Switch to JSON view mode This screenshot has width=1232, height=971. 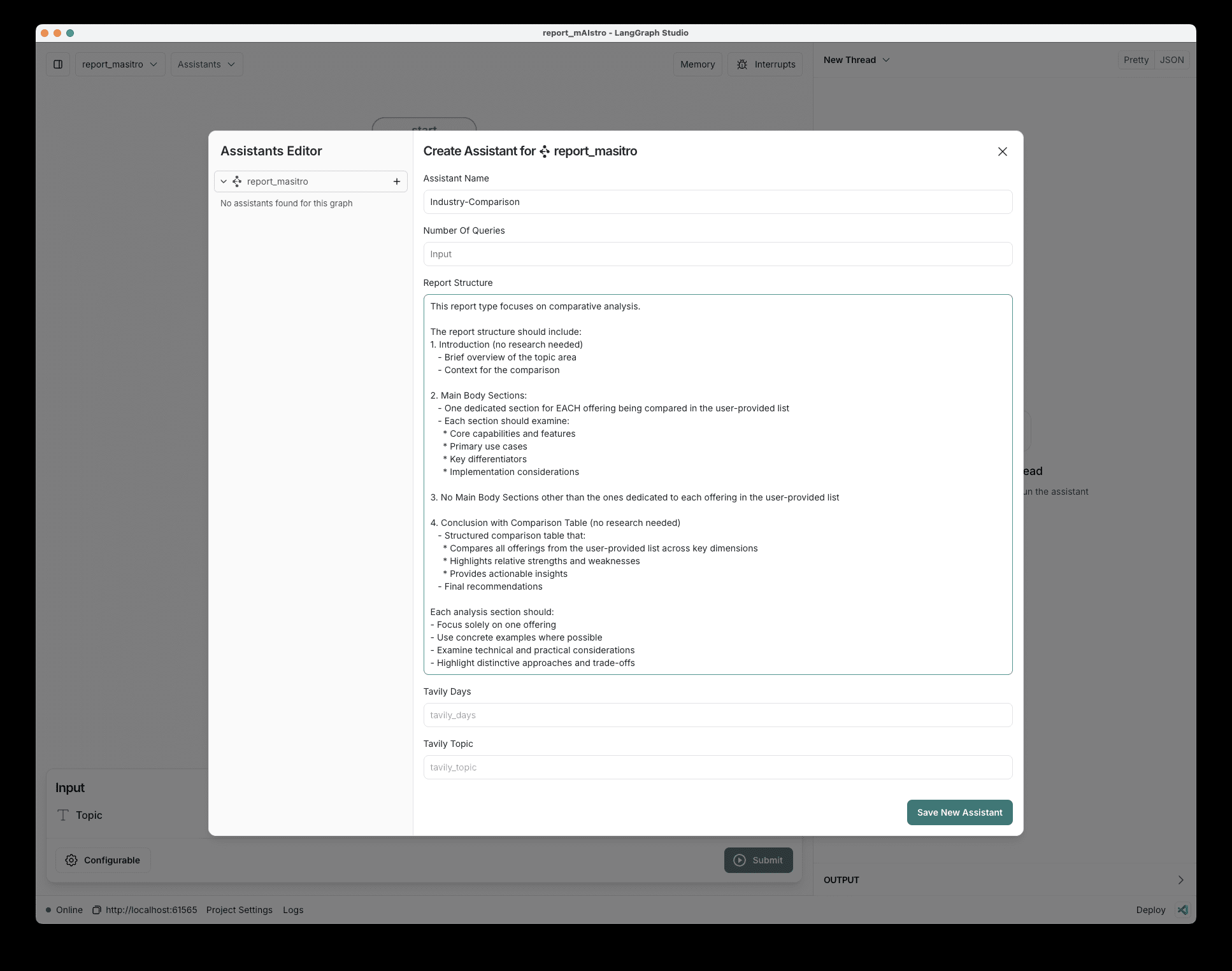click(1171, 60)
